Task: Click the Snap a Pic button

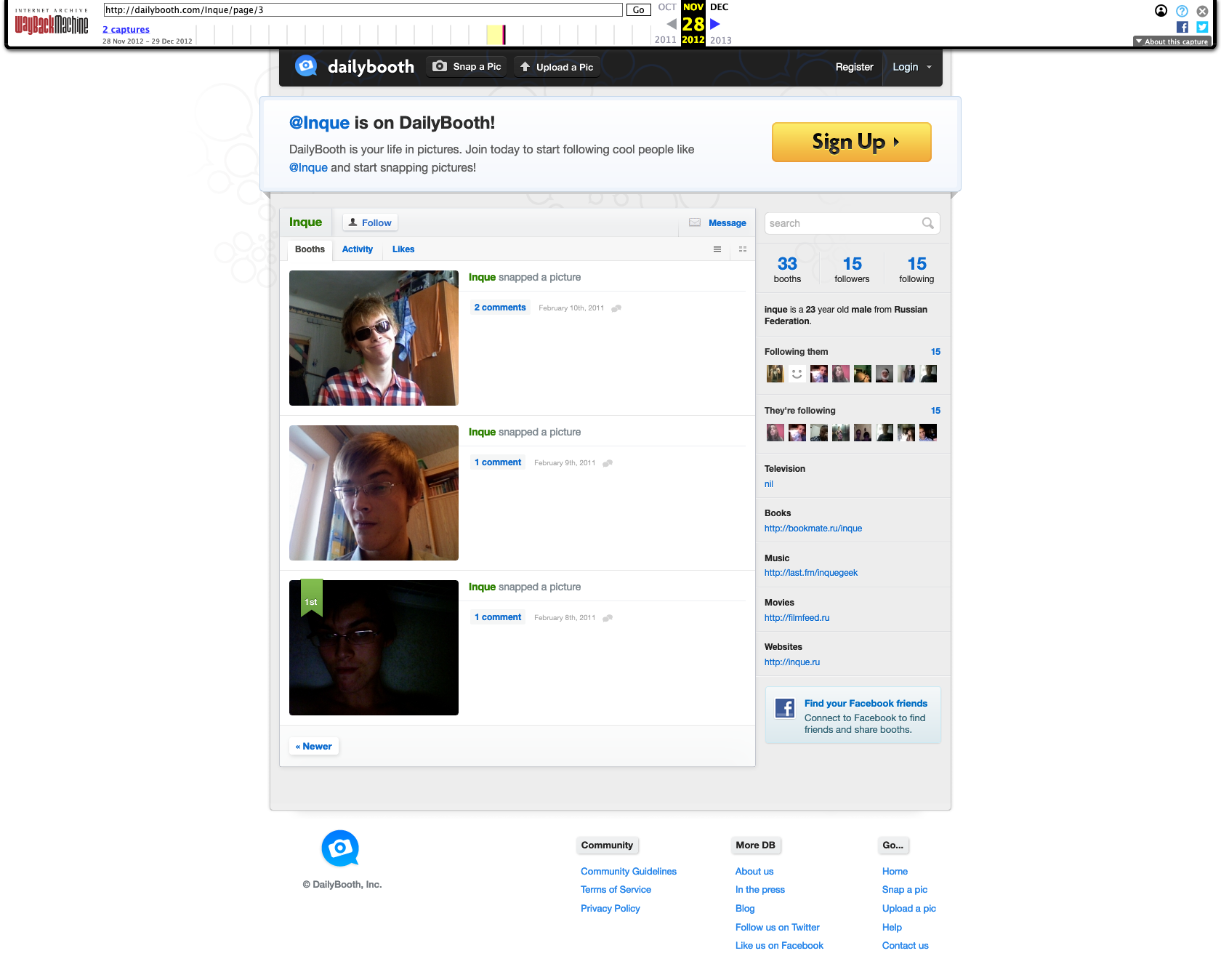Action: [x=467, y=67]
